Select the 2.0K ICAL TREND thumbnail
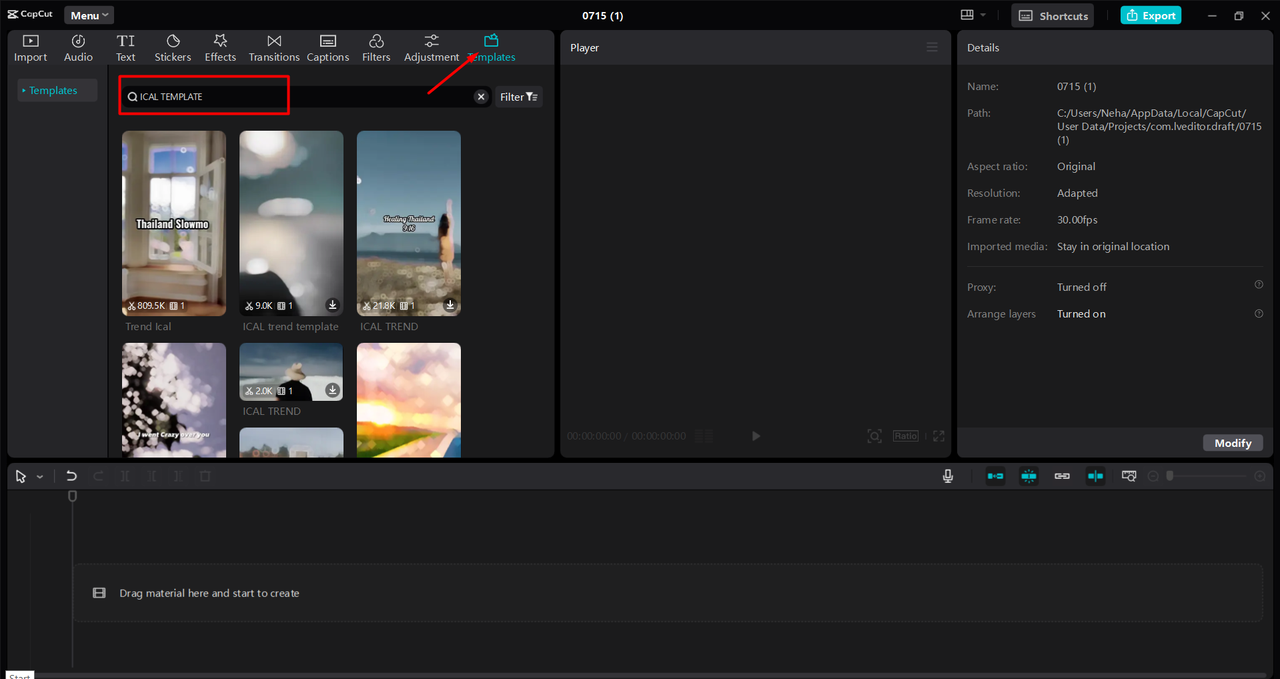Screen dimensions: 1280x679 (x=291, y=372)
